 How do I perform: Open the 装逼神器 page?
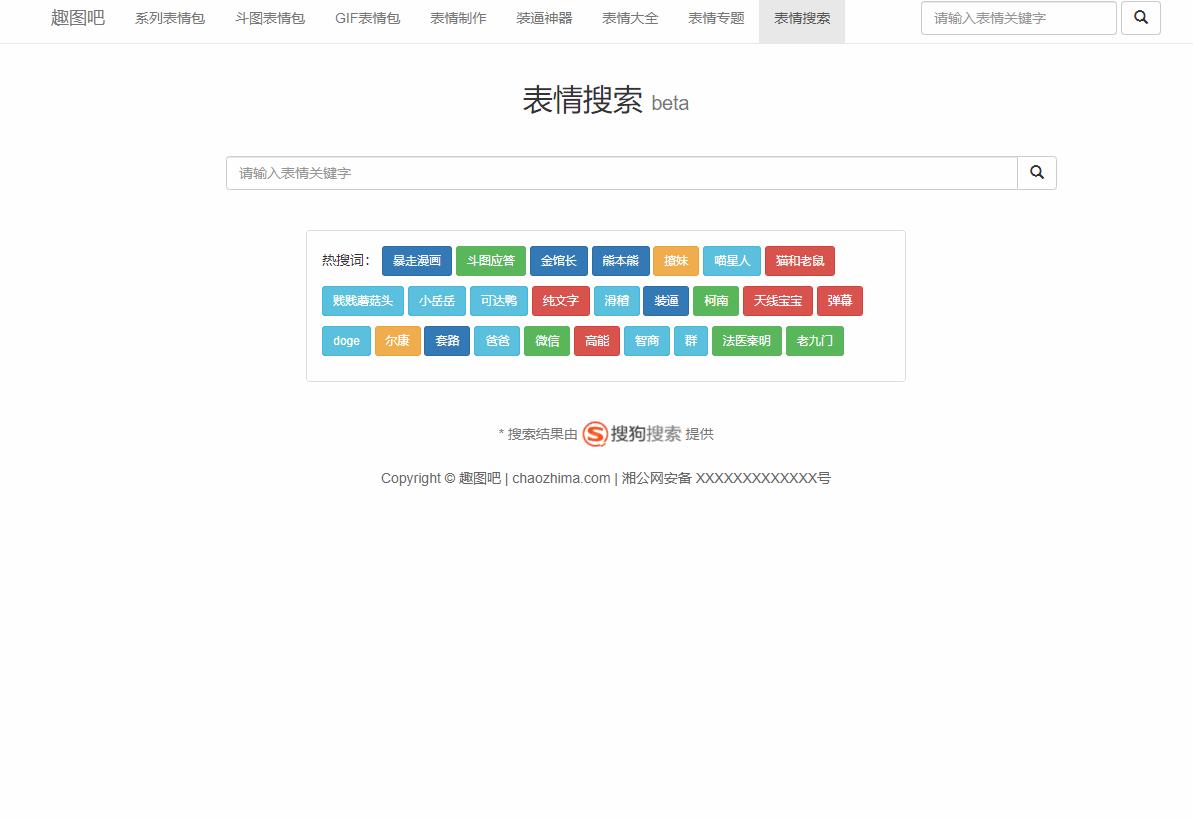(544, 18)
